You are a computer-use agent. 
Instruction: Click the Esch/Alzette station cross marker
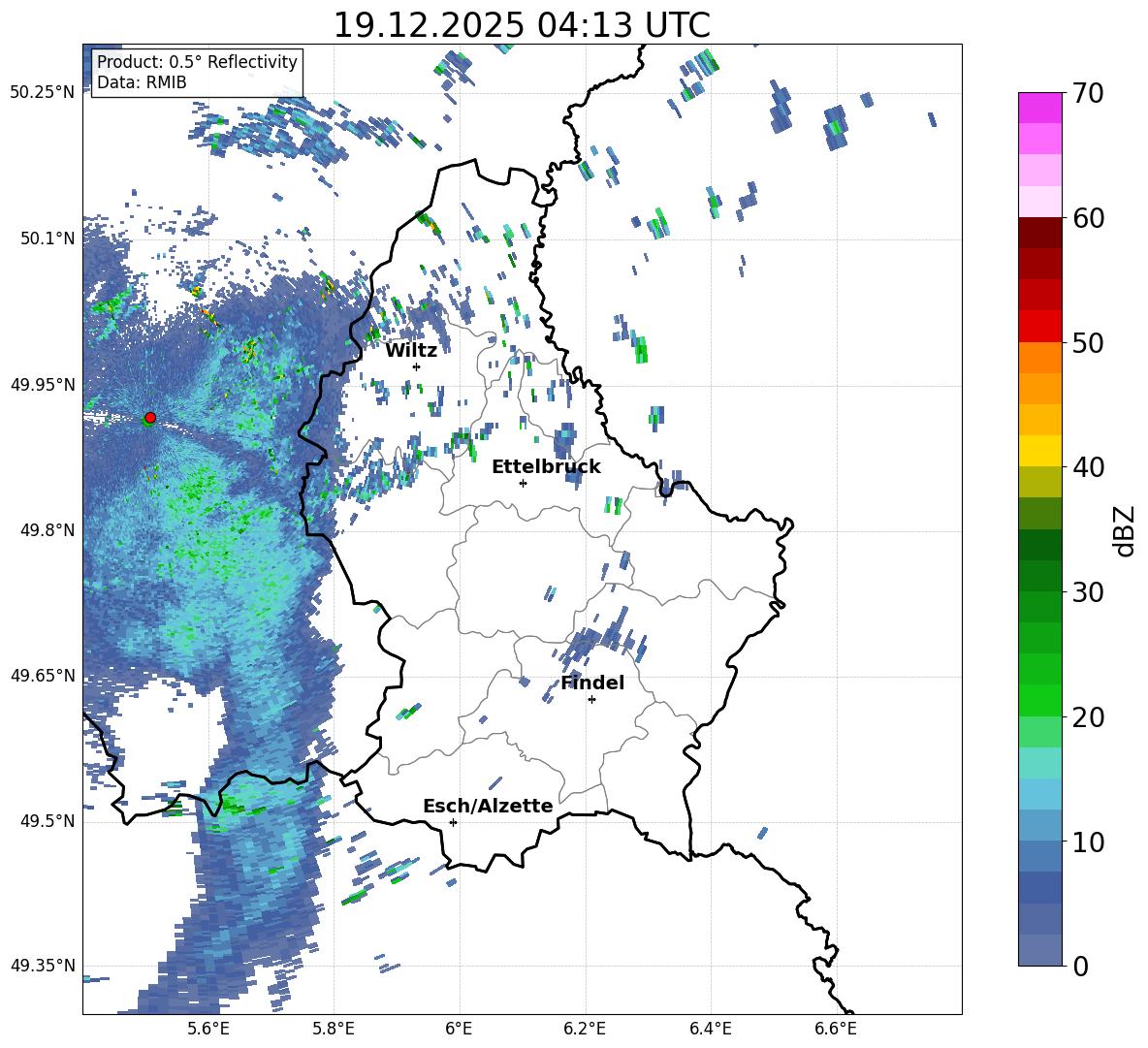click(453, 822)
